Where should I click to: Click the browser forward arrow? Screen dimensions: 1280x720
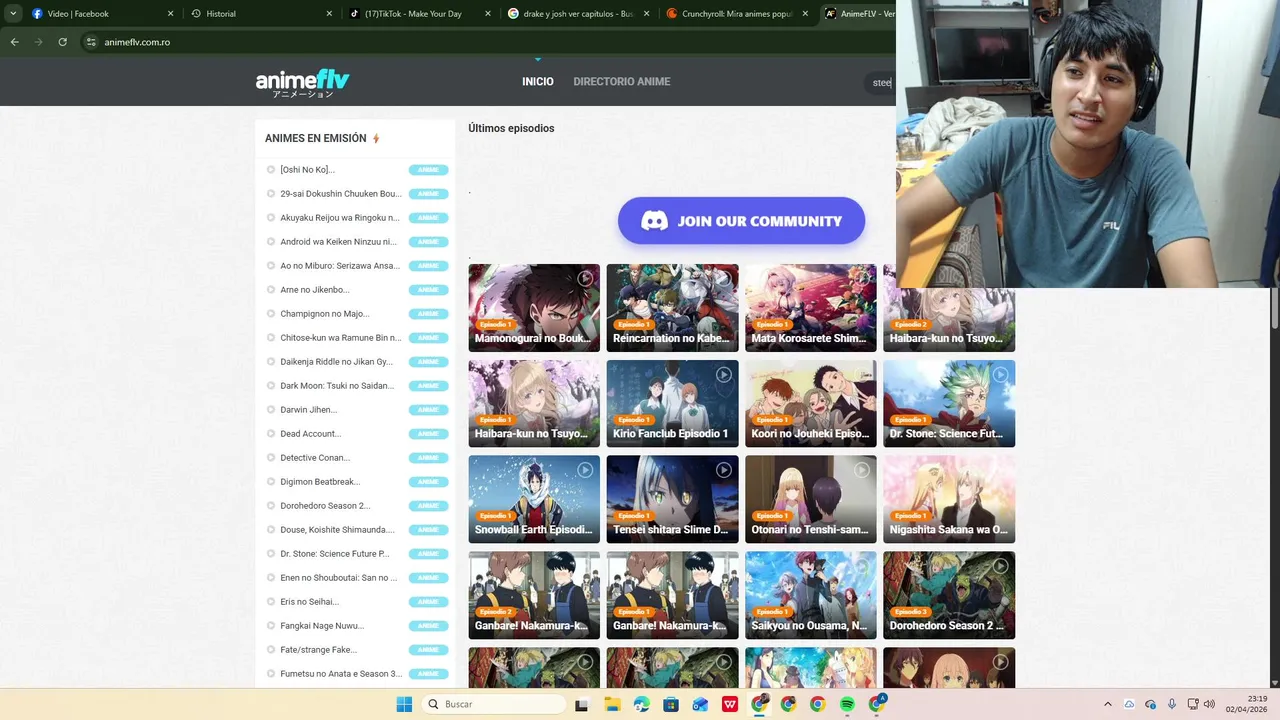(38, 42)
